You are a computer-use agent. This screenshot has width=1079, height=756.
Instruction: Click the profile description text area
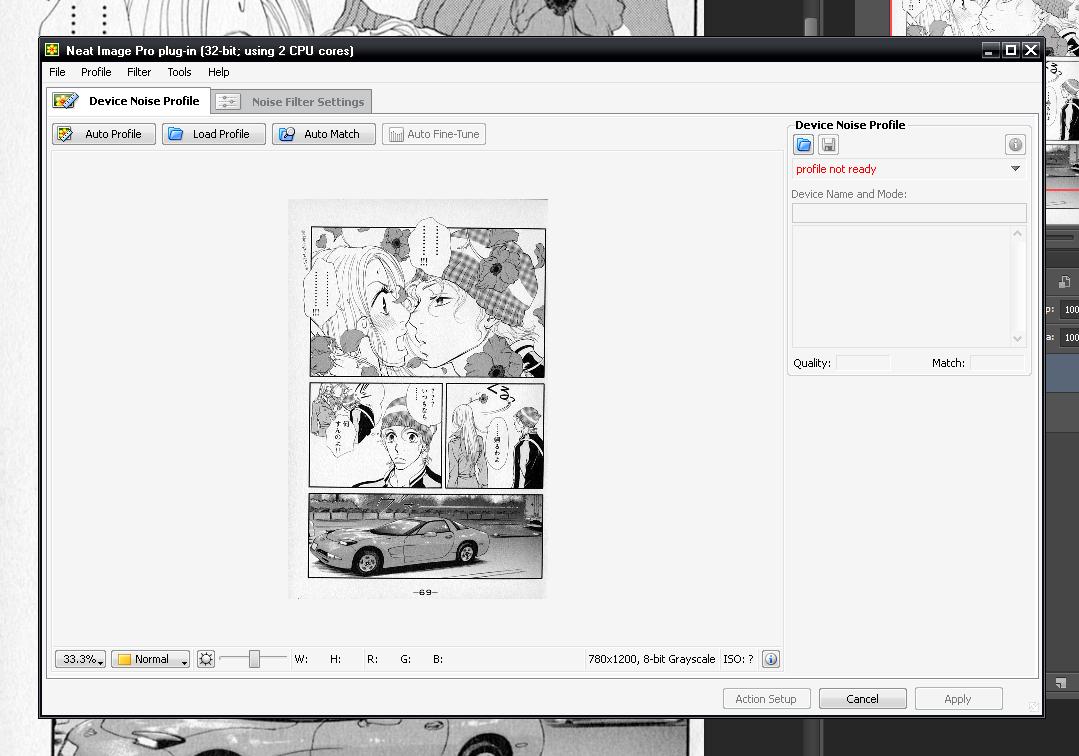(901, 286)
